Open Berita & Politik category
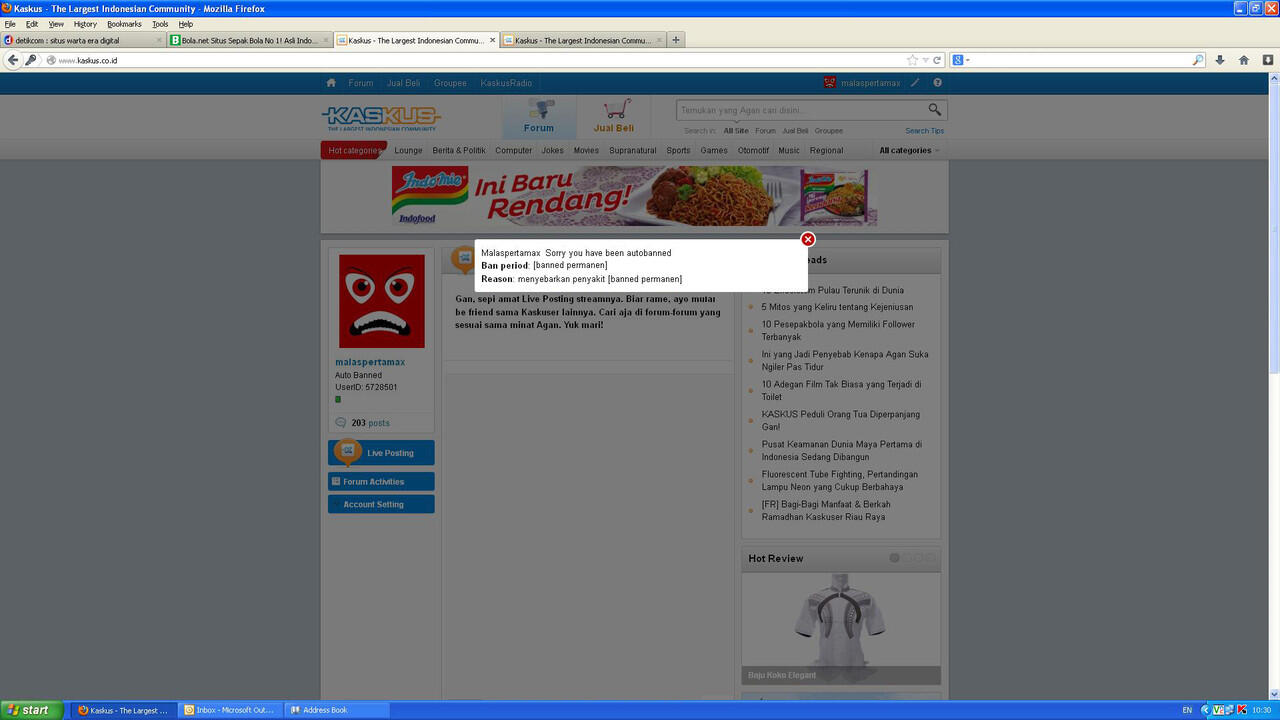 (x=459, y=151)
